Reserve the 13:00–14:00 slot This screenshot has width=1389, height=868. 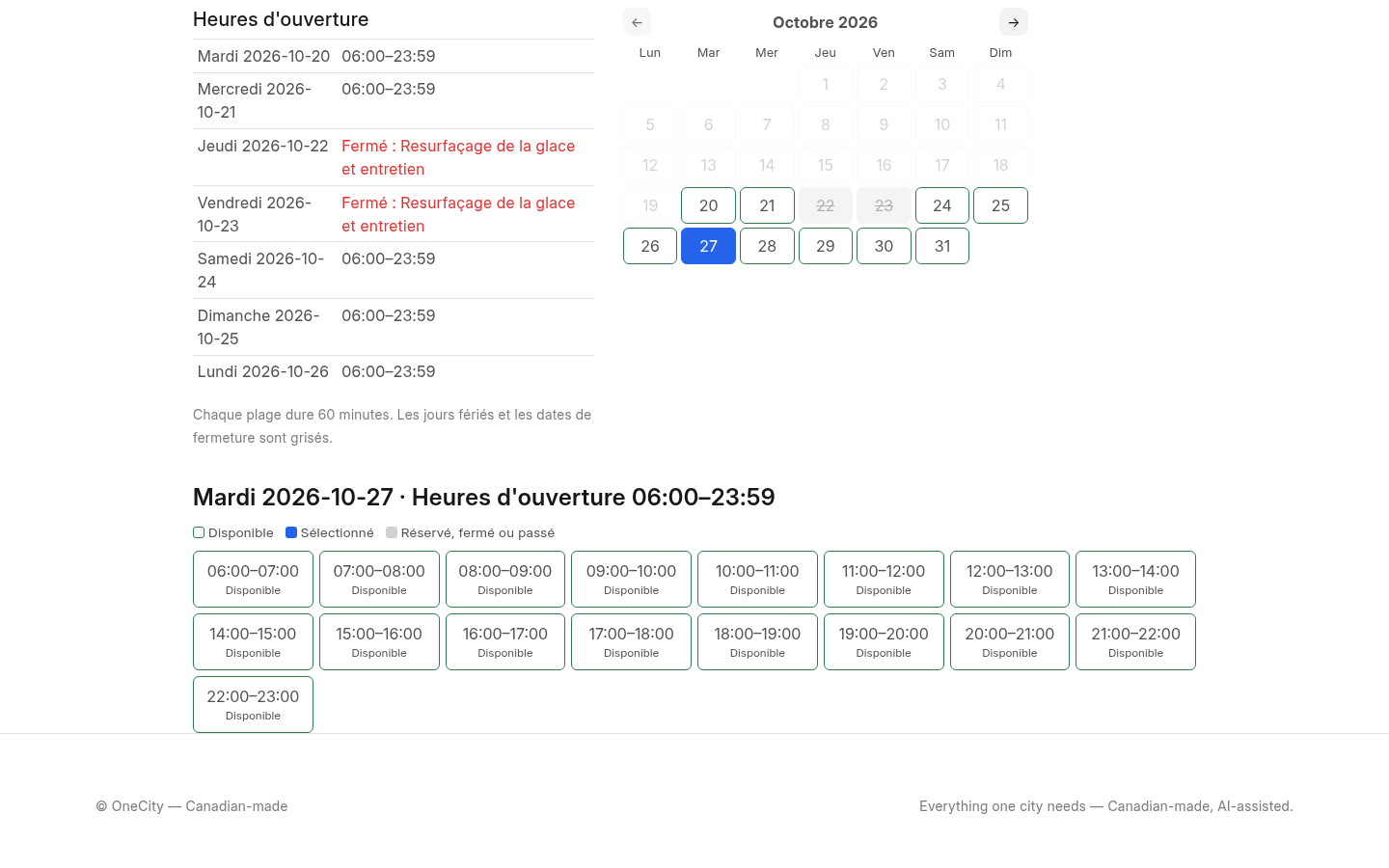(x=1135, y=579)
